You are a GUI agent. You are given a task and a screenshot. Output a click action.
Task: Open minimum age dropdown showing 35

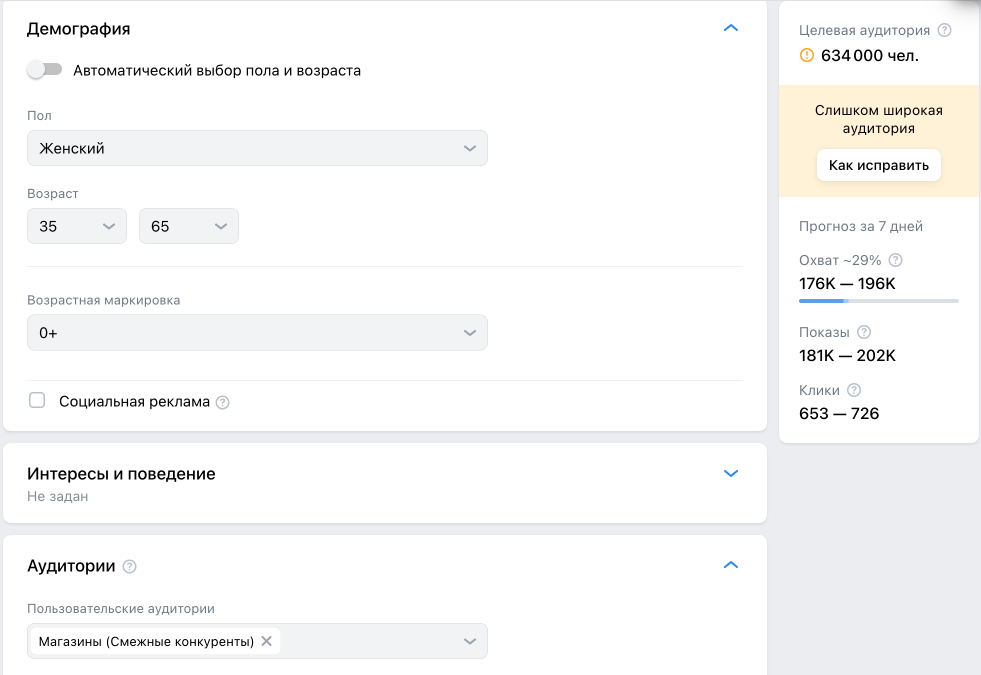77,226
